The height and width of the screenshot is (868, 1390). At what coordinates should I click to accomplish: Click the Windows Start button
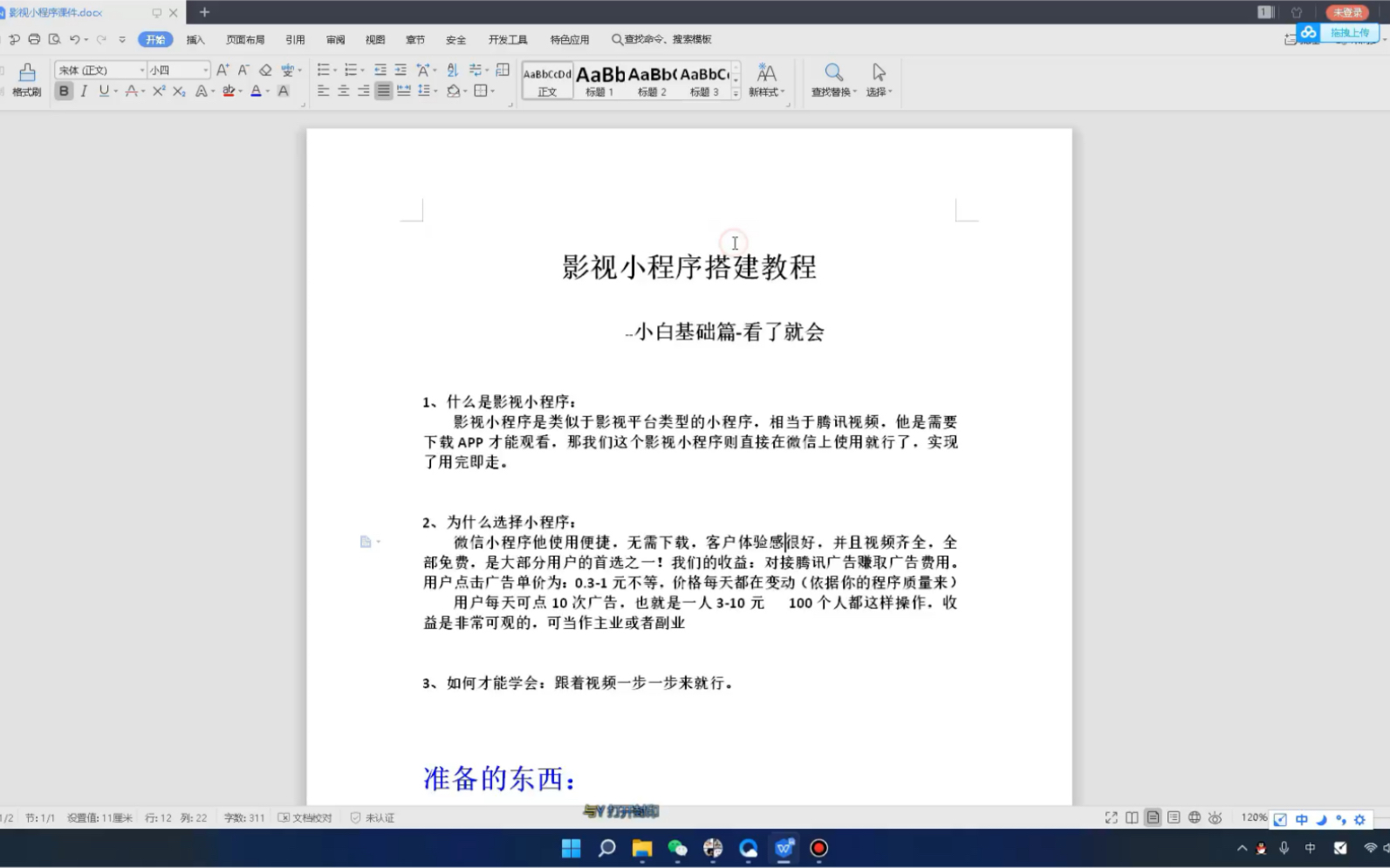coord(572,848)
